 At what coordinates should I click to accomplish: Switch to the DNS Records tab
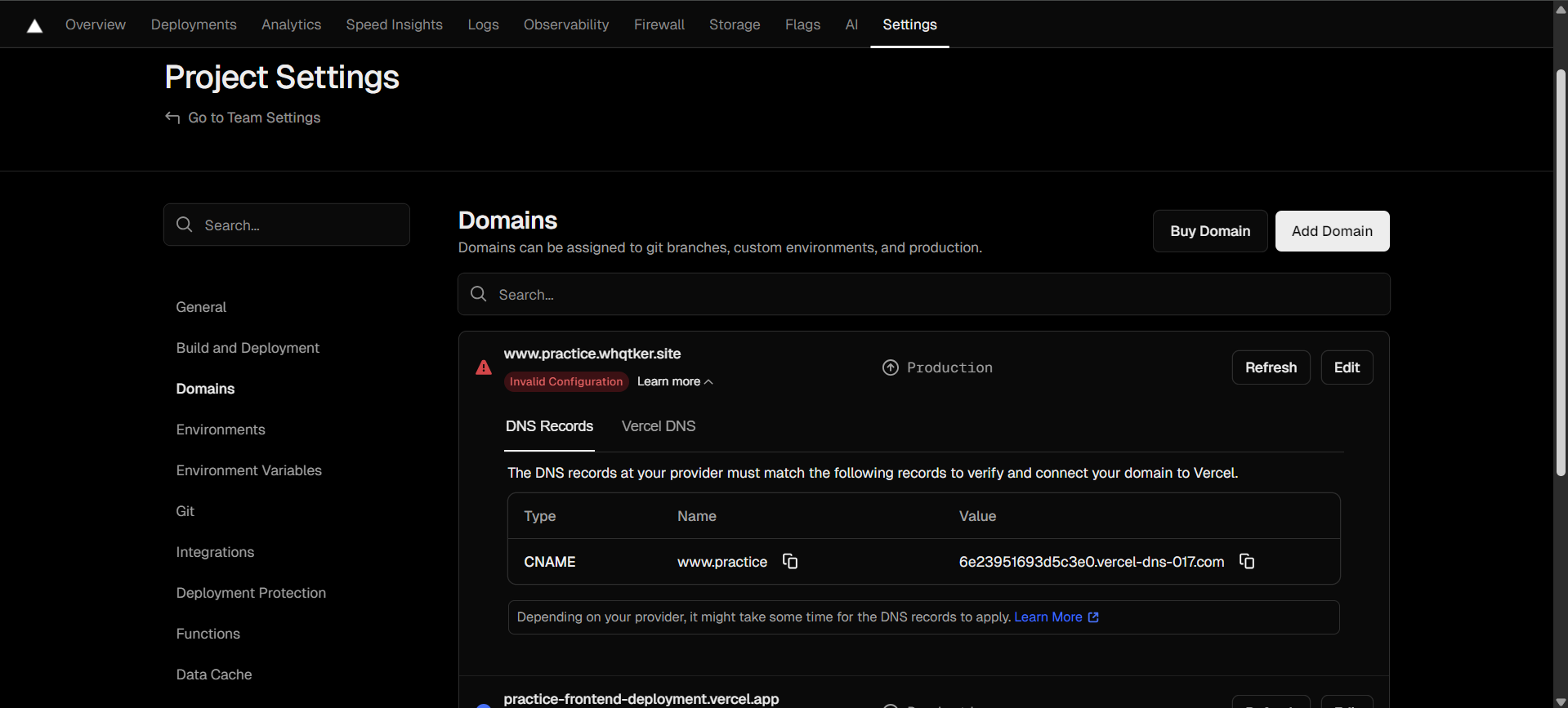(x=549, y=426)
